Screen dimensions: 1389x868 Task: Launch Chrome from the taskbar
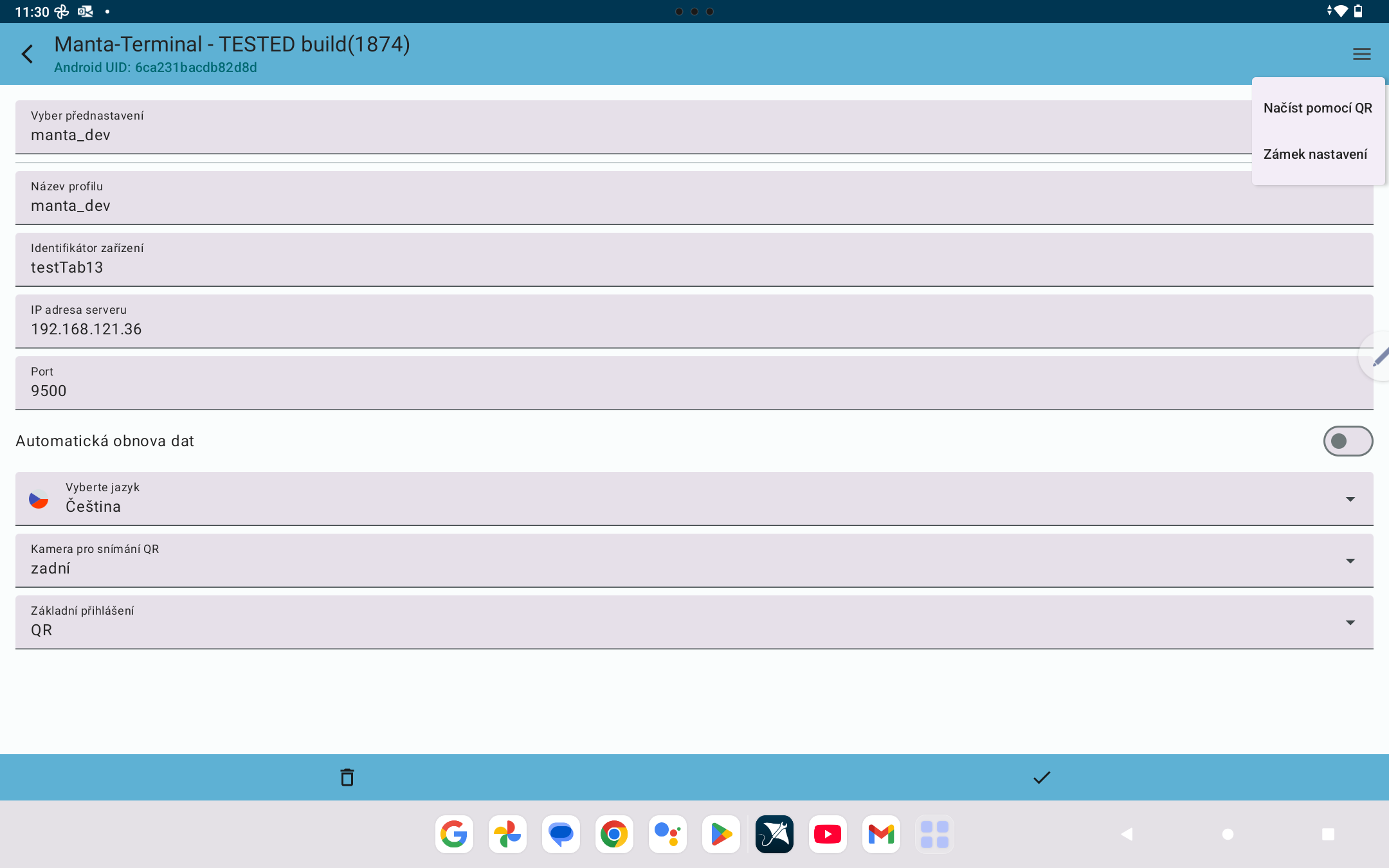click(614, 835)
